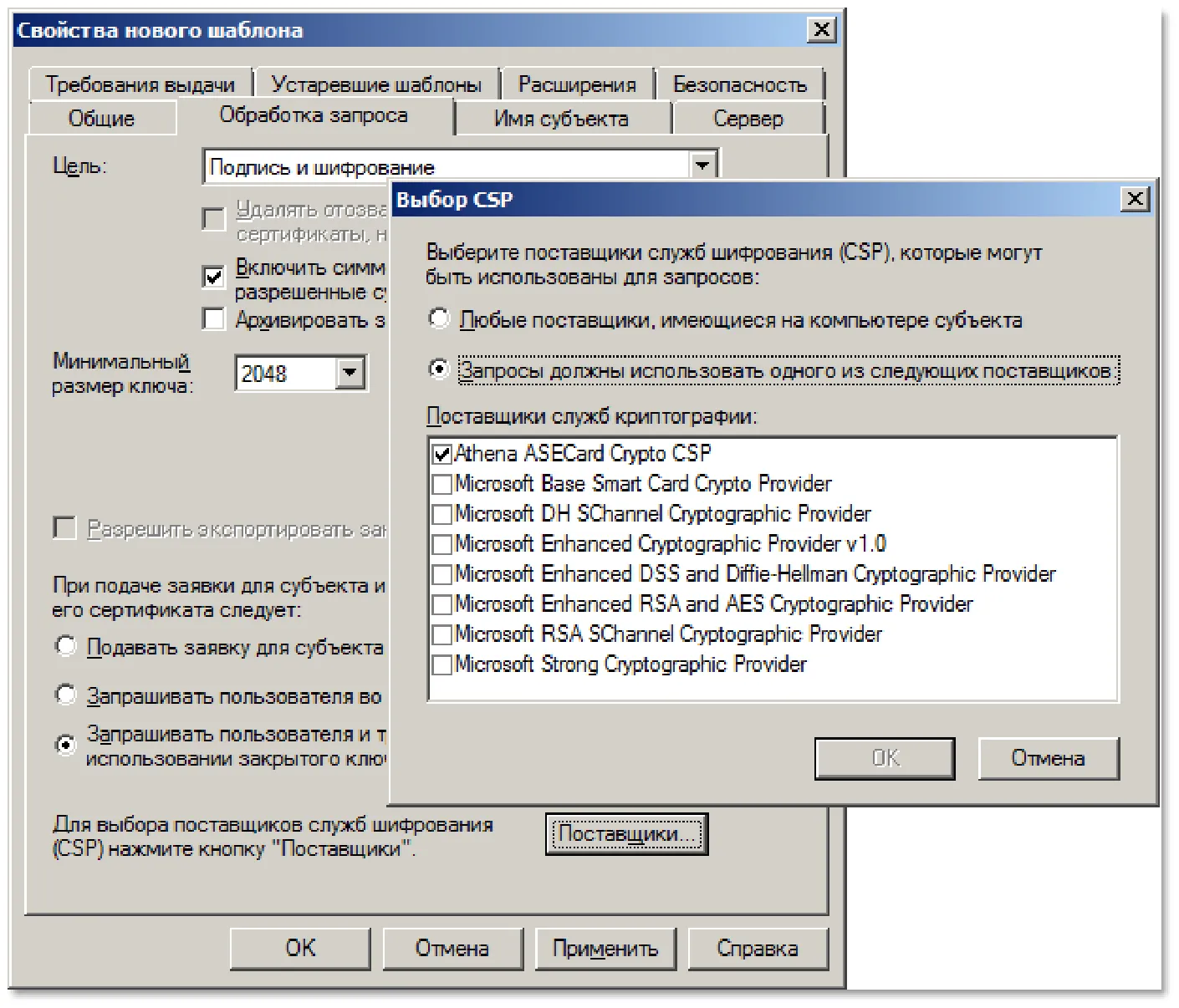The image size is (1179, 1008).
Task: Close the Свойства нового шаблона window
Action: [x=822, y=30]
